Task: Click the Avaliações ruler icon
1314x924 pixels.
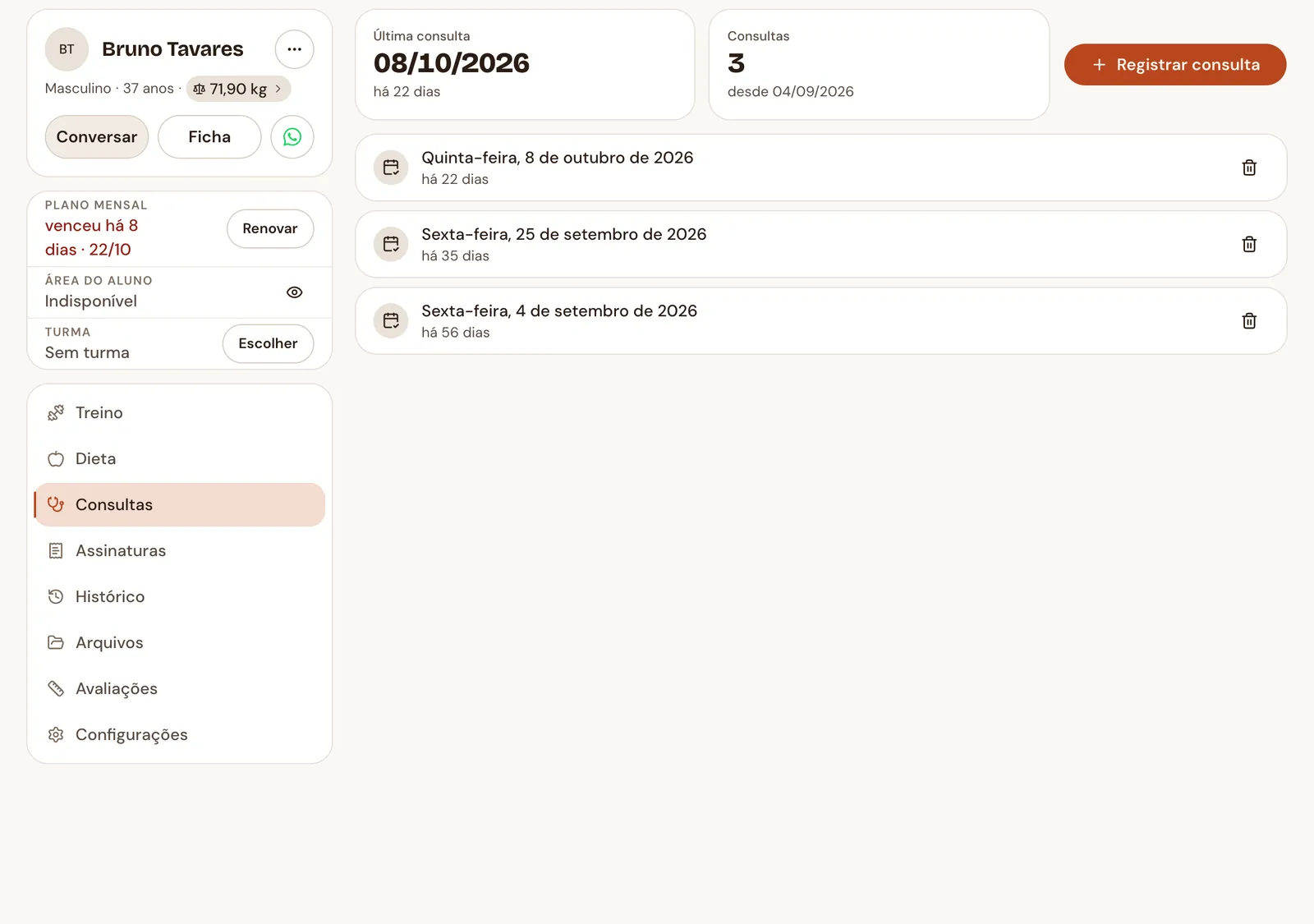Action: 56,688
